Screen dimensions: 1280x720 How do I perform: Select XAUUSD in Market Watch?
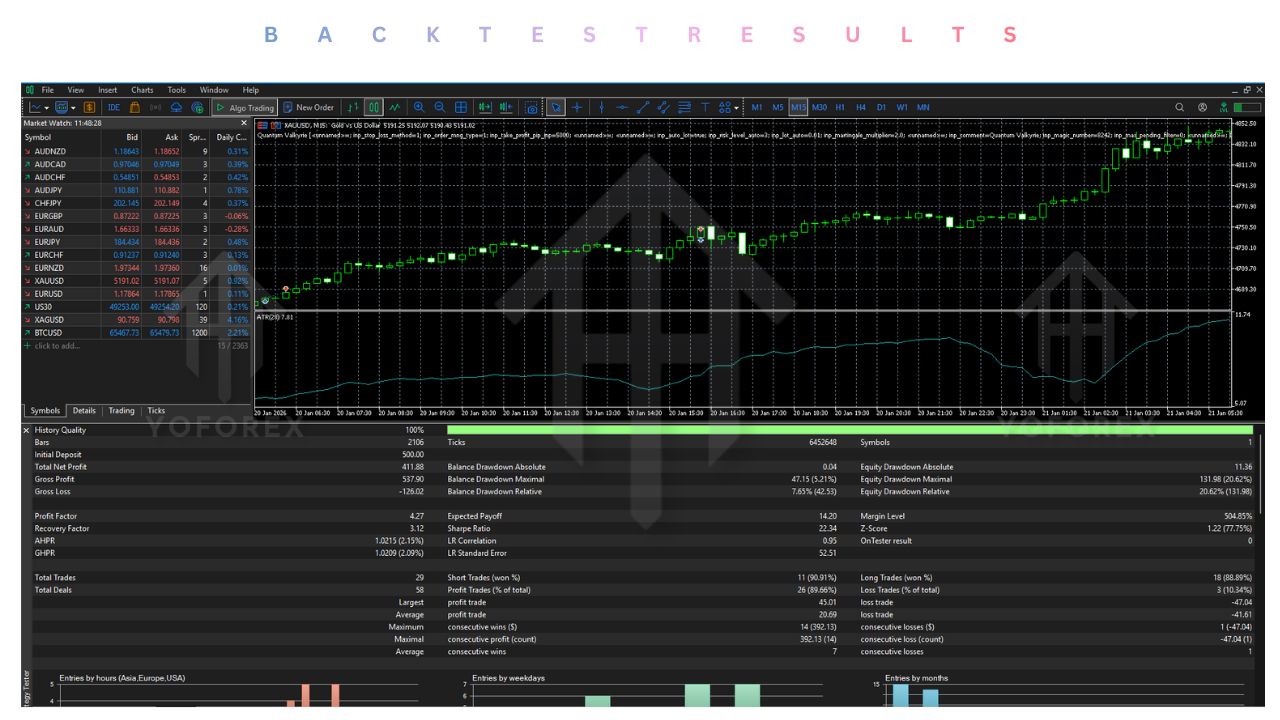45,280
